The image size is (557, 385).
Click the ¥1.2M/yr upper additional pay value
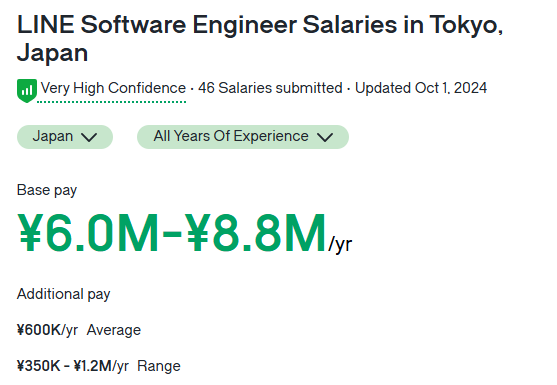coord(101,366)
